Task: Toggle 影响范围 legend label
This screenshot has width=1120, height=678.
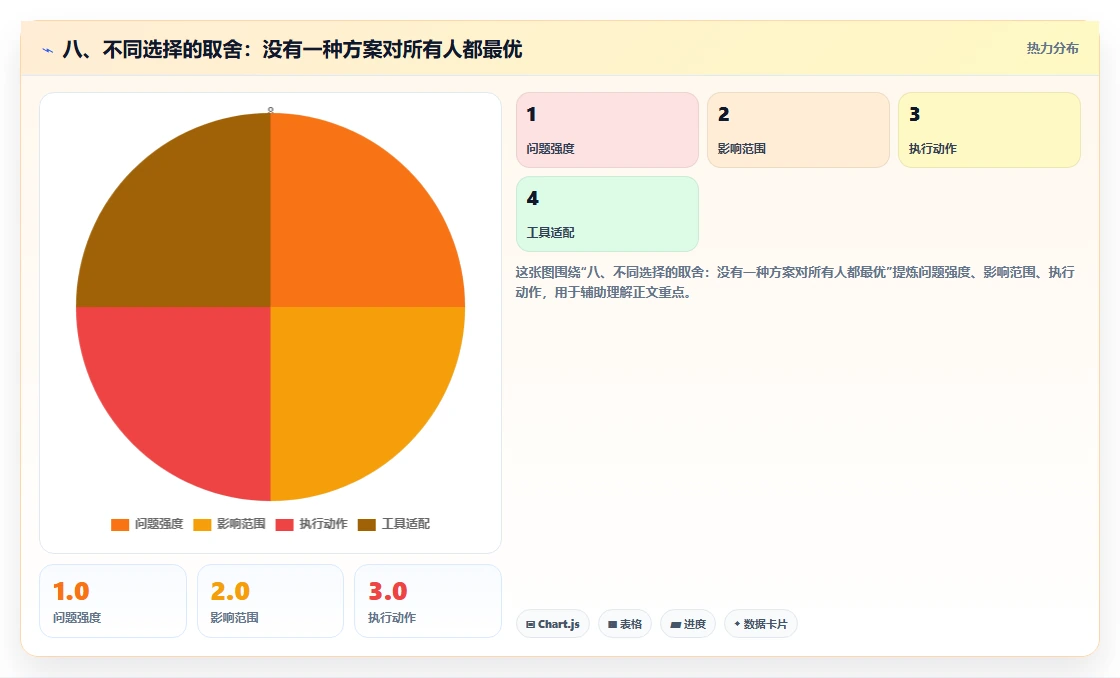Action: click(241, 524)
